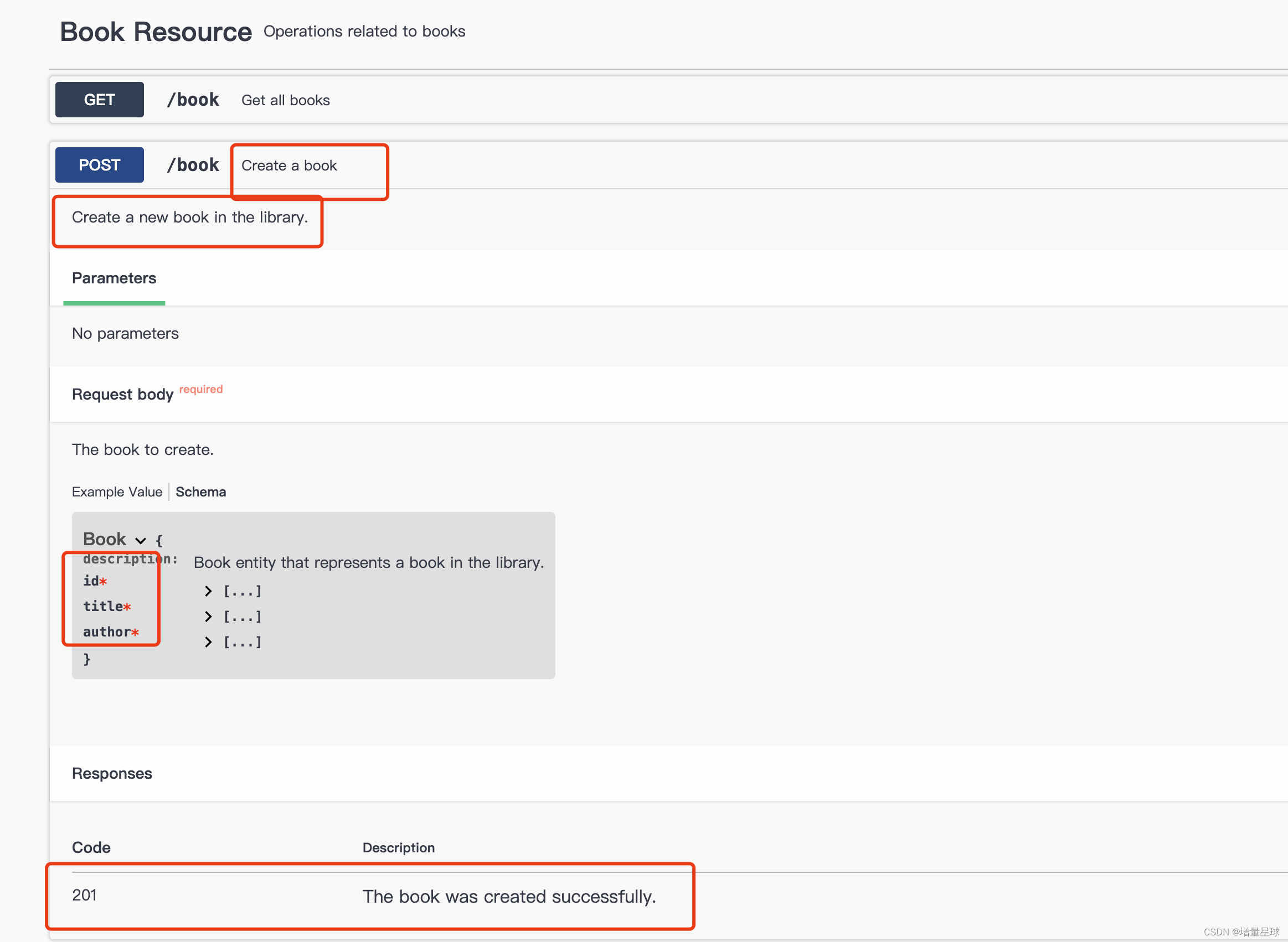Click the POST method badge
The image size is (1288, 942).
[x=99, y=165]
